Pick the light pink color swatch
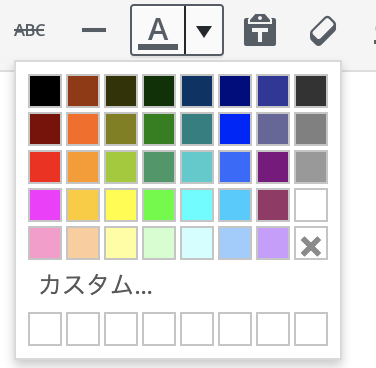Image resolution: width=376 pixels, height=368 pixels. click(45, 243)
